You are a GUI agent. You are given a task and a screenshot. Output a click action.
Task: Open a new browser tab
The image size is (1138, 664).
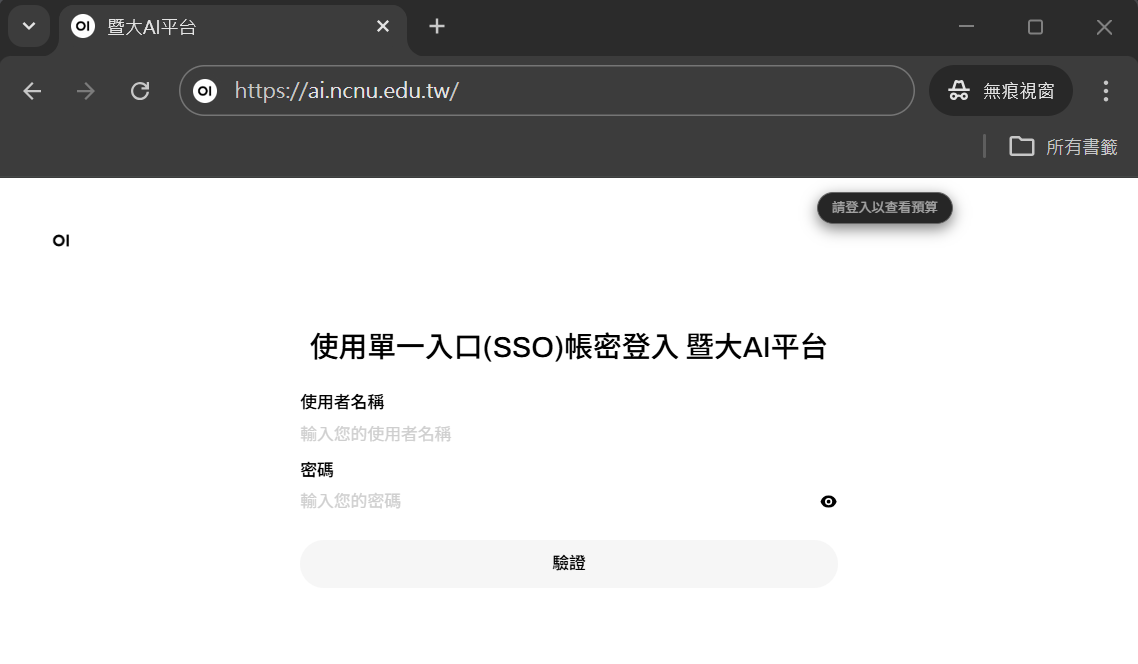pyautogui.click(x=436, y=27)
